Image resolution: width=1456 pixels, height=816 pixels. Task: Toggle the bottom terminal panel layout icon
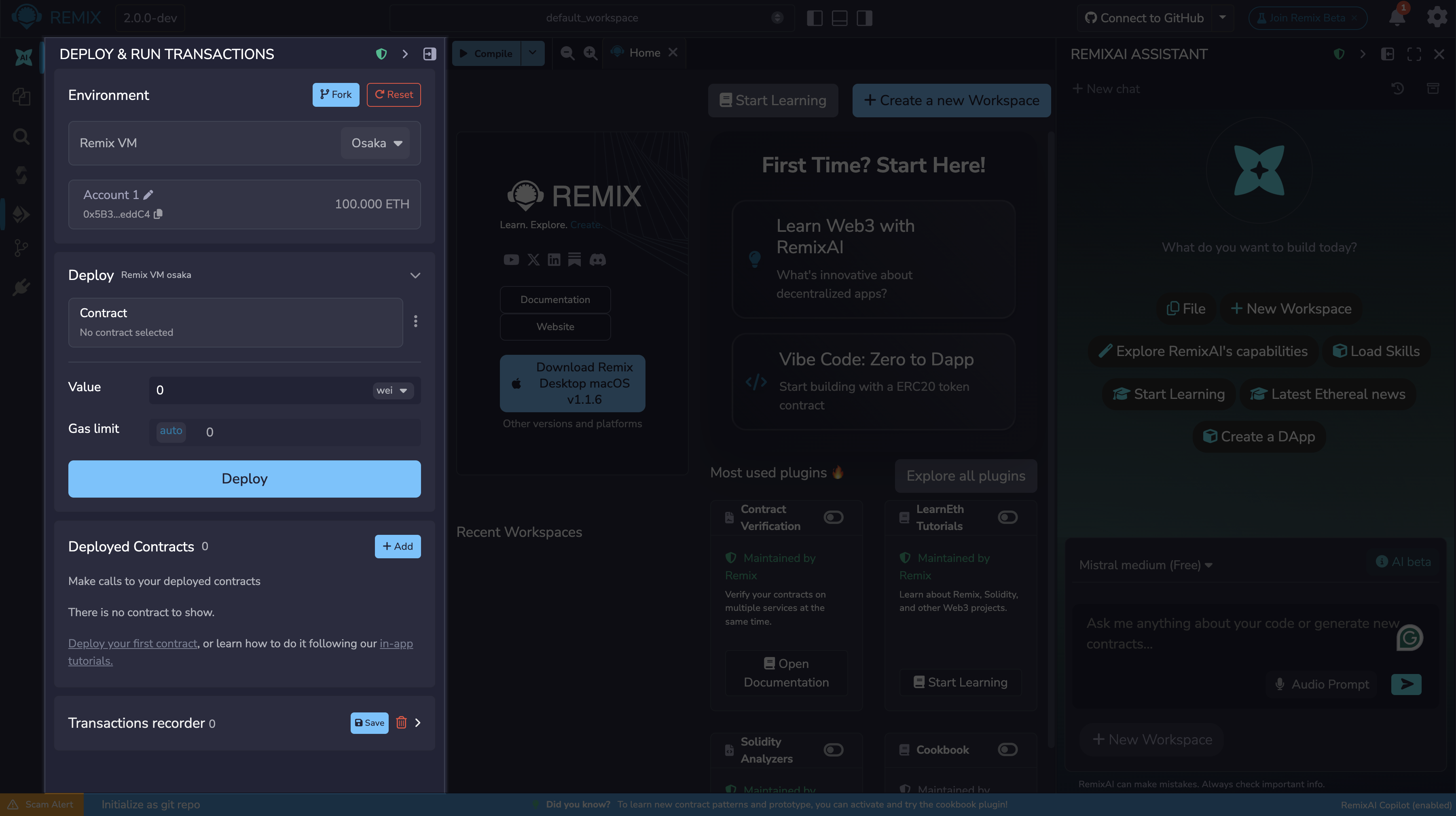(839, 18)
